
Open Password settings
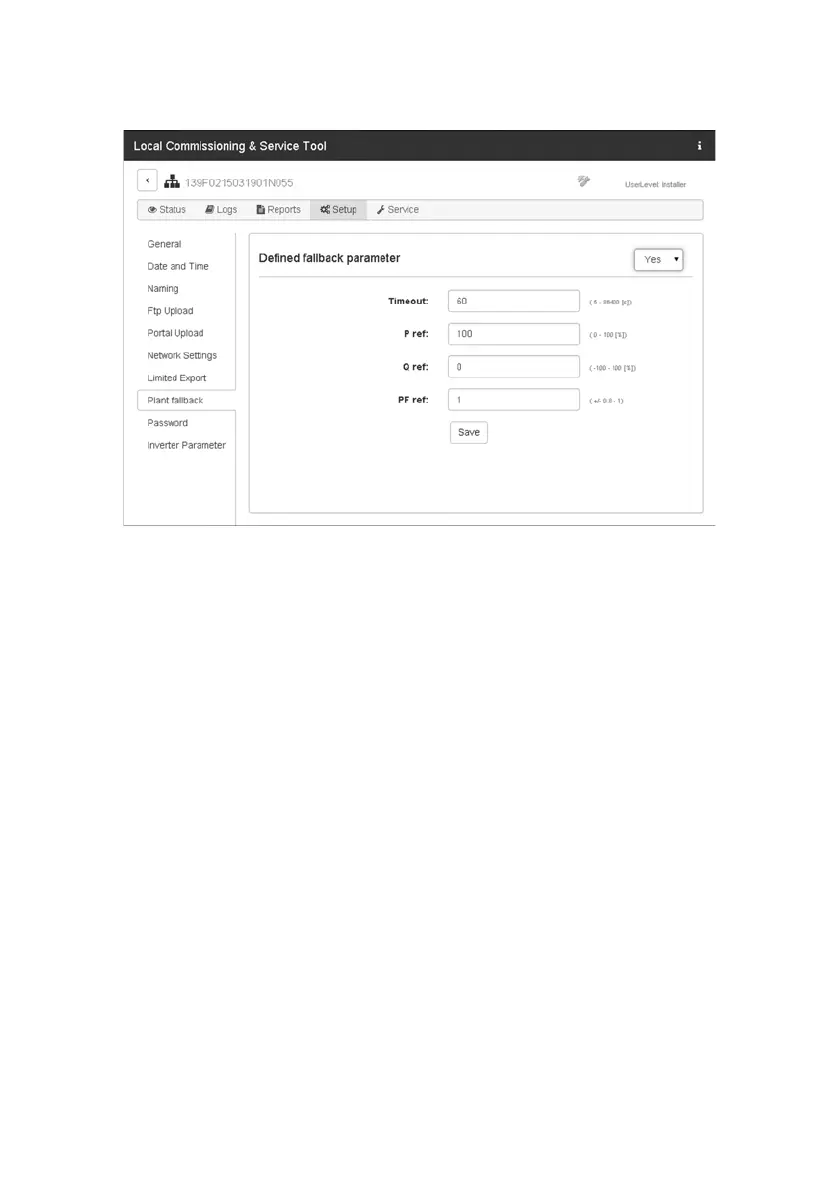(168, 423)
